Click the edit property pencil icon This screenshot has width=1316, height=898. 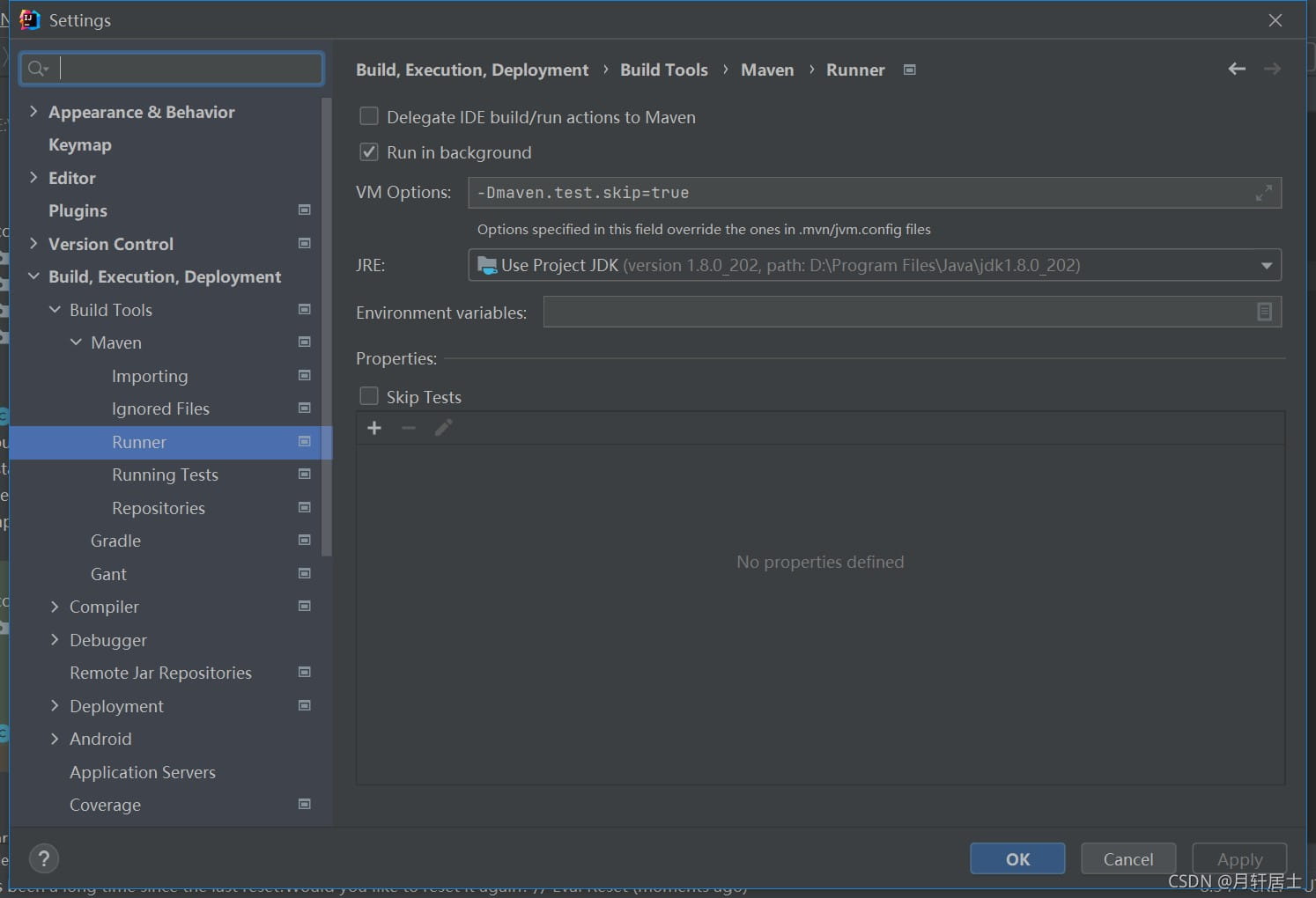(443, 428)
